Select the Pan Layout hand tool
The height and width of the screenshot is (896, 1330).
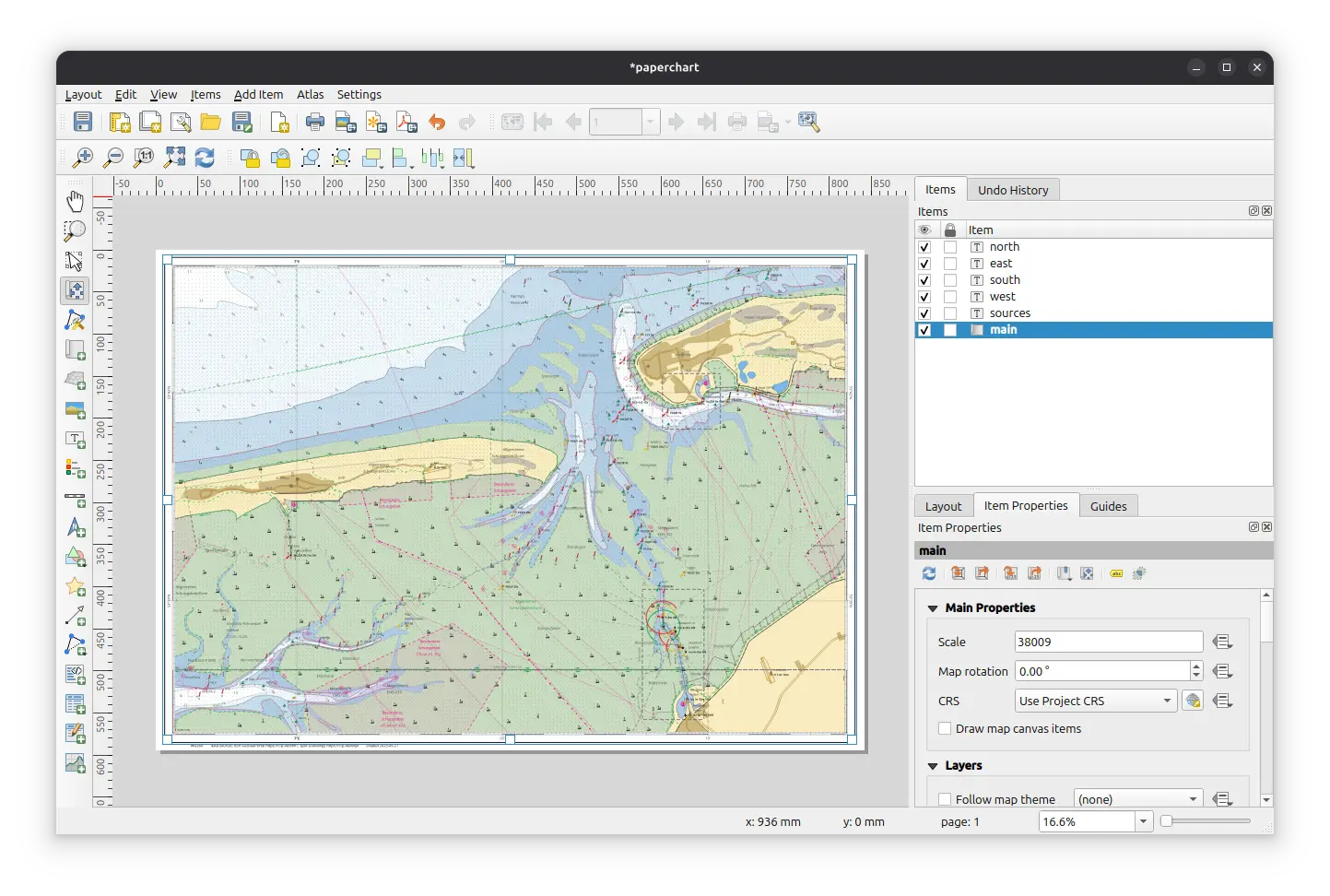click(76, 201)
